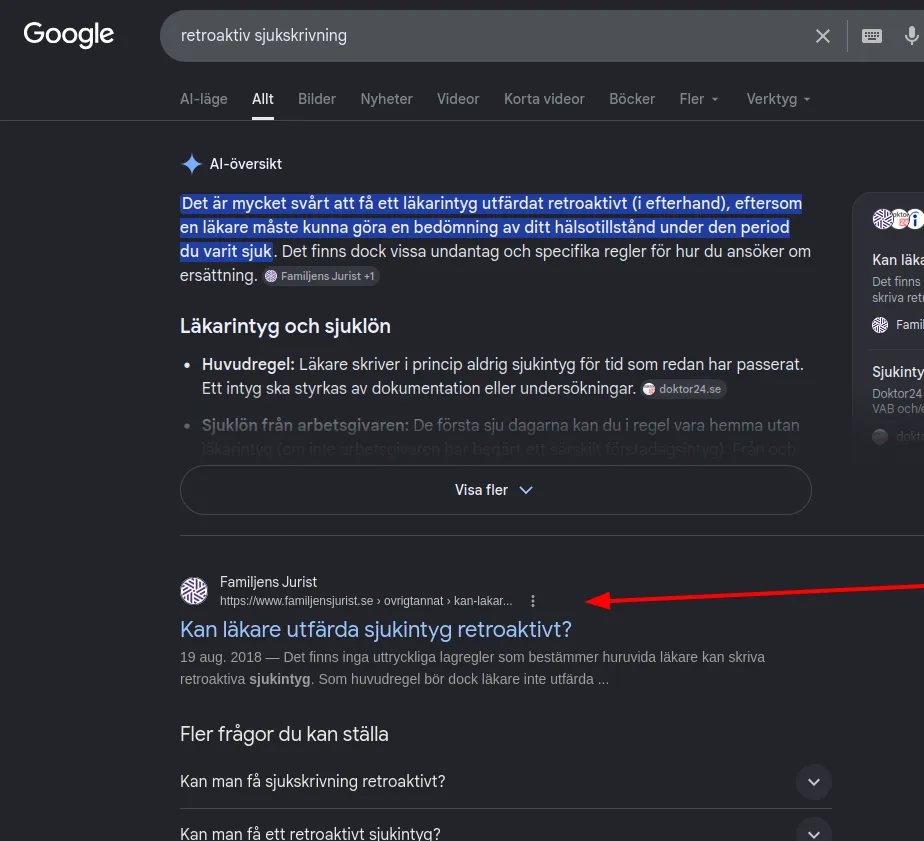
Task: Click the stacked source favicons in side panel
Action: coord(897,219)
